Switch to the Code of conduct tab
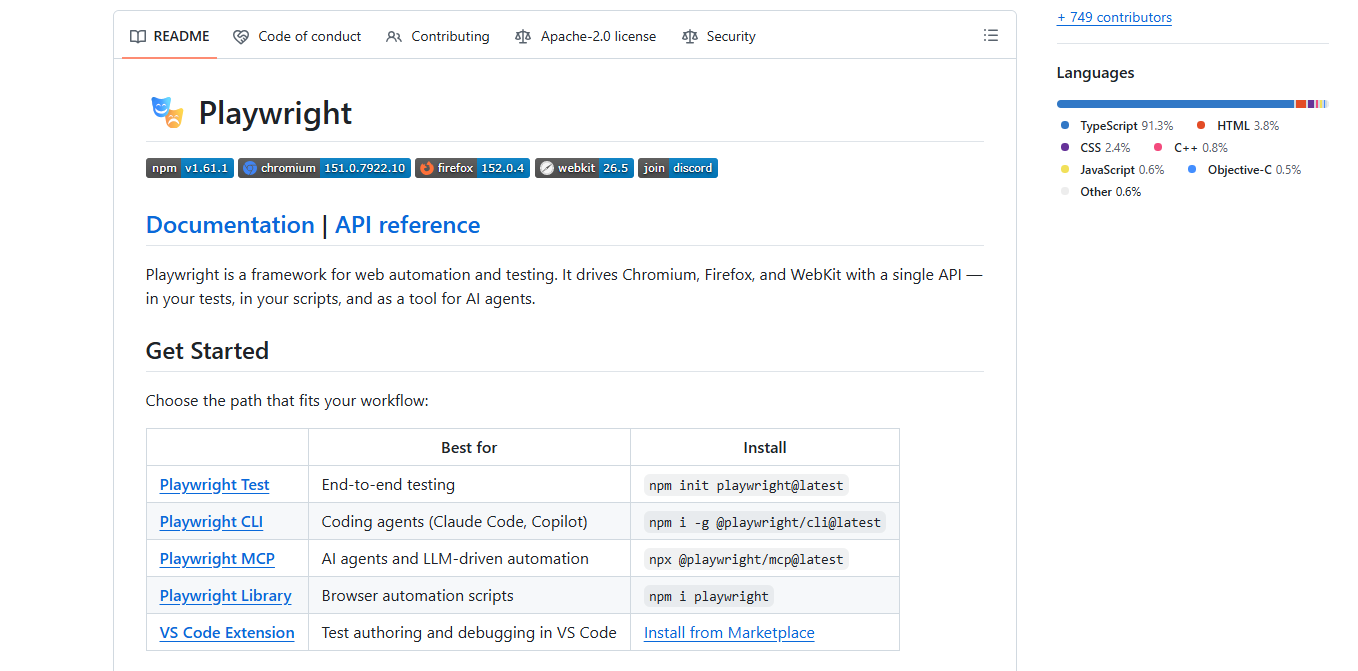The height and width of the screenshot is (671, 1358). pyautogui.click(x=297, y=36)
